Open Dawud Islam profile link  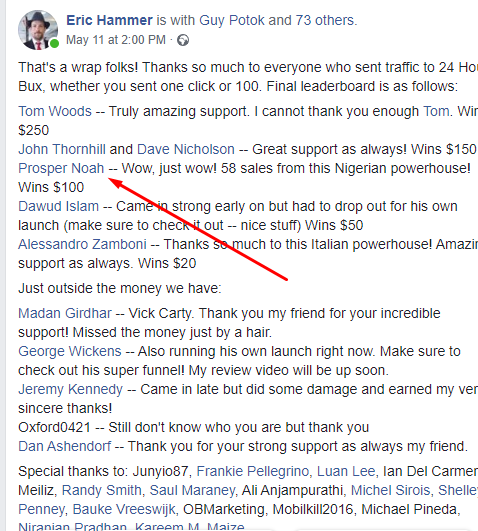(59, 206)
